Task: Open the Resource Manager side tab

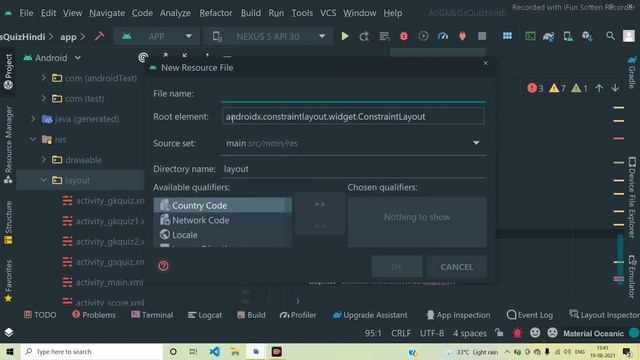Action: coord(8,144)
